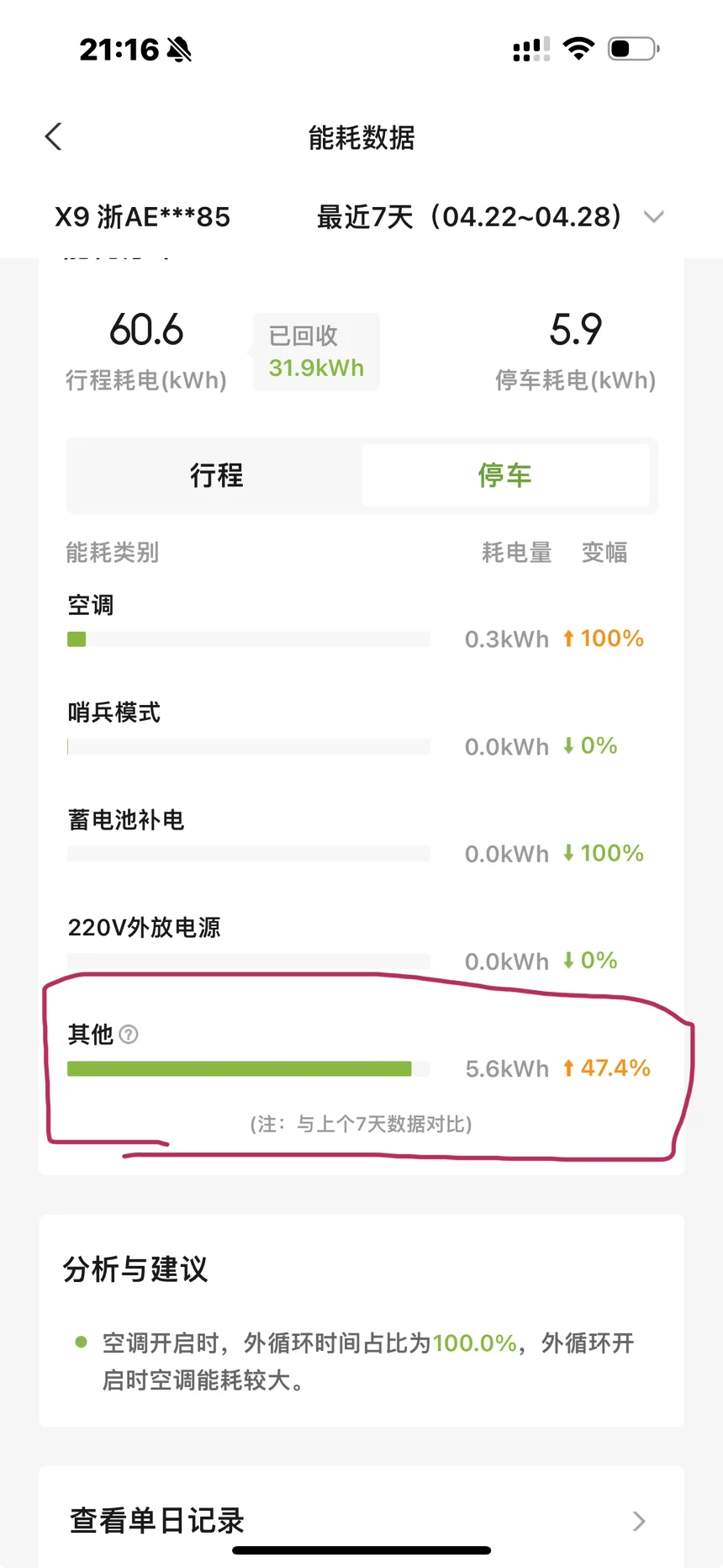Tap the Wi-Fi status icon
This screenshot has height=1568, width=723.
tap(578, 49)
